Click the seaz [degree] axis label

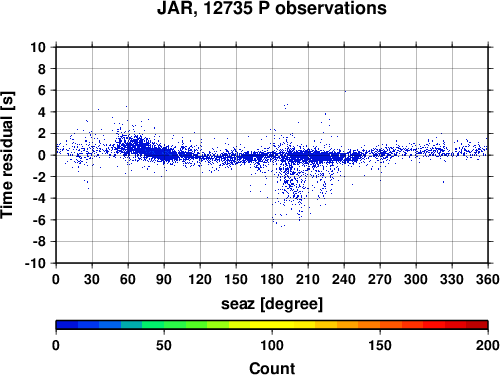coord(272,304)
